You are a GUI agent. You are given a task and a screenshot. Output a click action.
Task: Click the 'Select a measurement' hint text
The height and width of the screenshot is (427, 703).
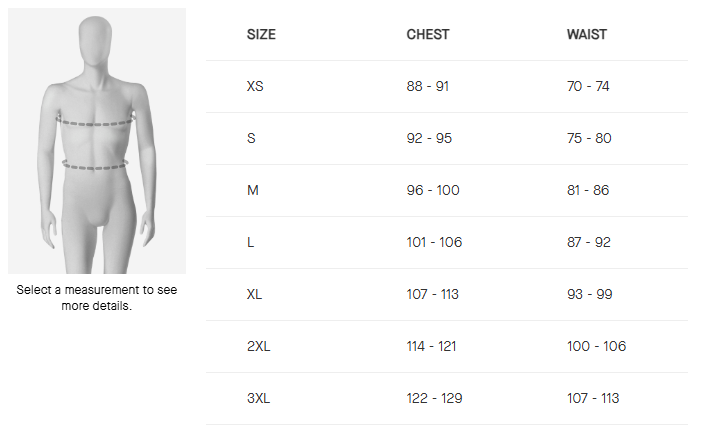[96, 297]
